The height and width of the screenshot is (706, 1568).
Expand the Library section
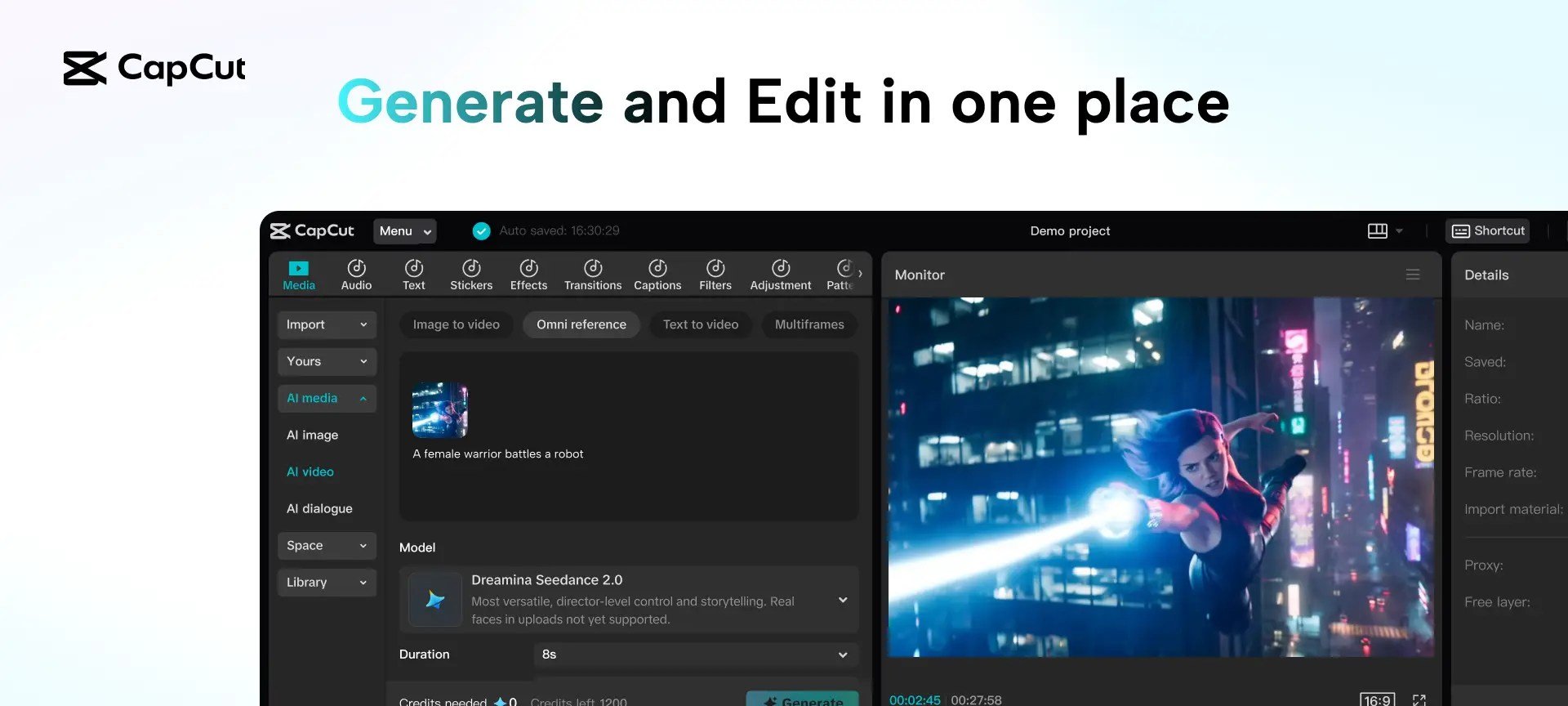tap(327, 582)
